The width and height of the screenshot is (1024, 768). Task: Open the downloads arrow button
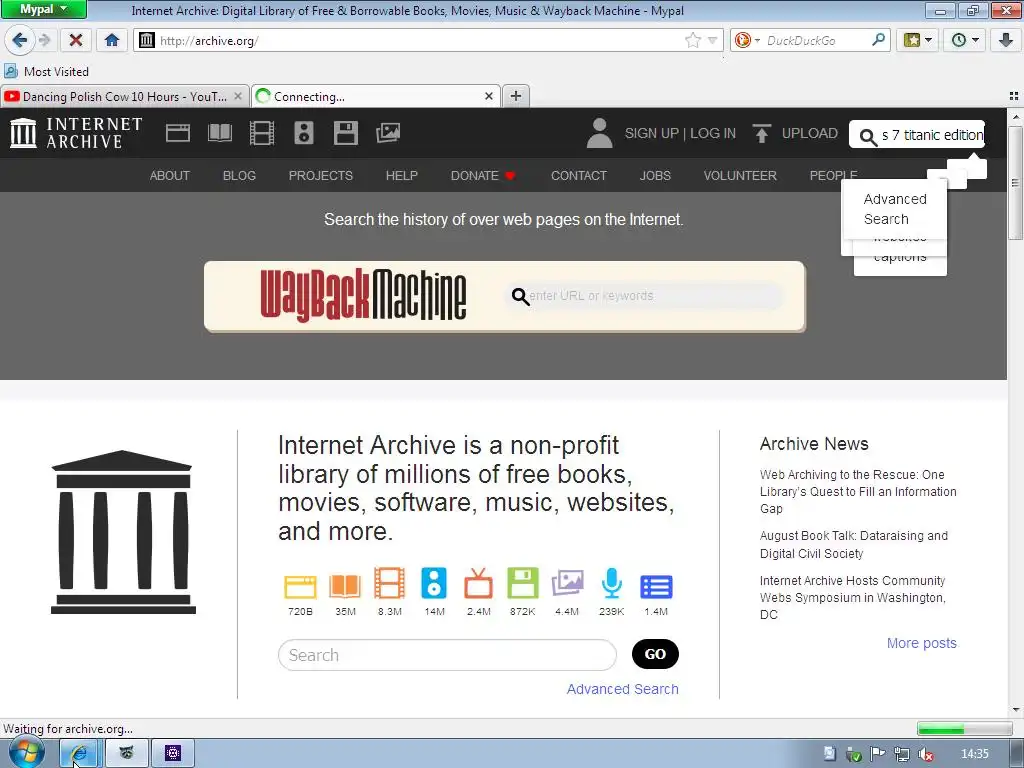1006,40
